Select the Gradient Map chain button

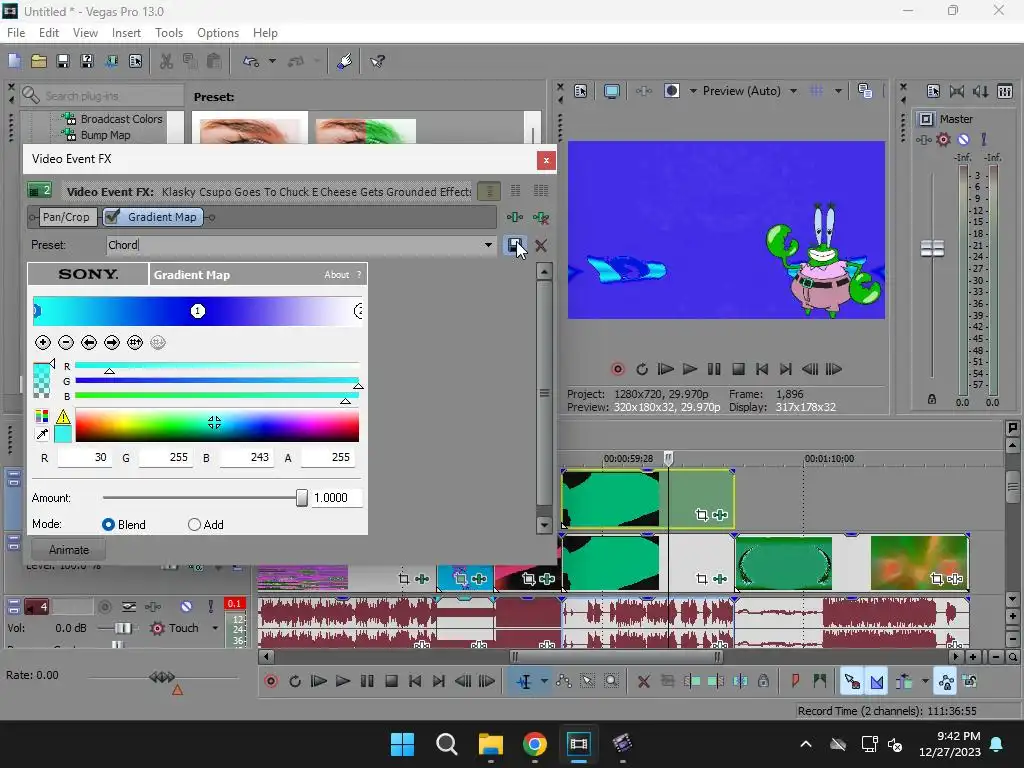pyautogui.click(x=154, y=217)
